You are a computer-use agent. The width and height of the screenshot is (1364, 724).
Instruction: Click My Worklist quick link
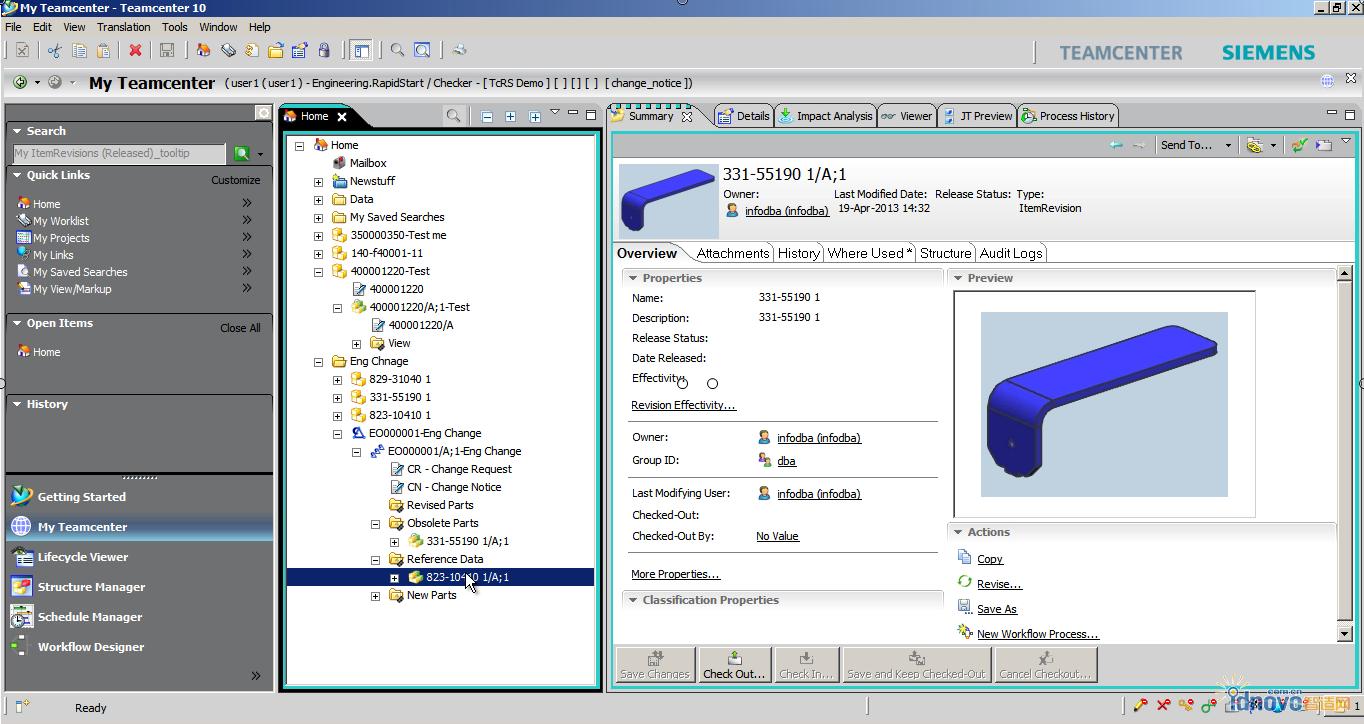[x=61, y=221]
